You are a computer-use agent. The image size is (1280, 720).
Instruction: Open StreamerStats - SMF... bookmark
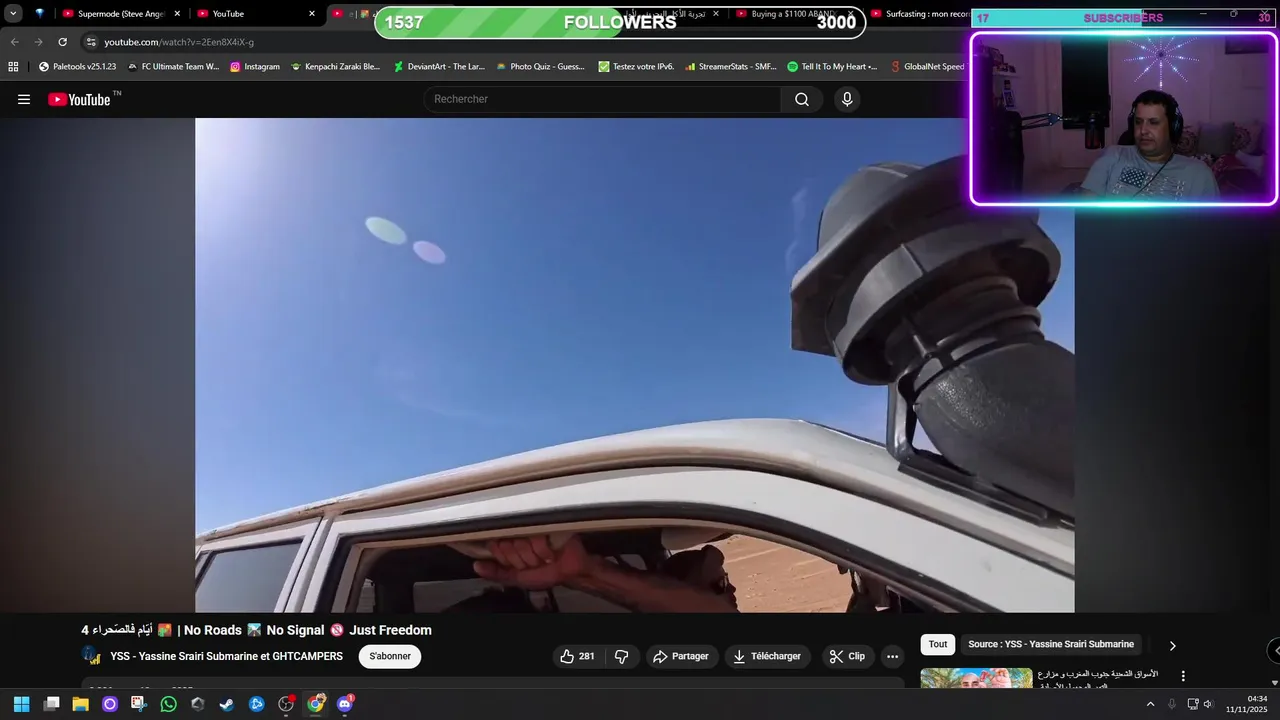click(x=731, y=67)
